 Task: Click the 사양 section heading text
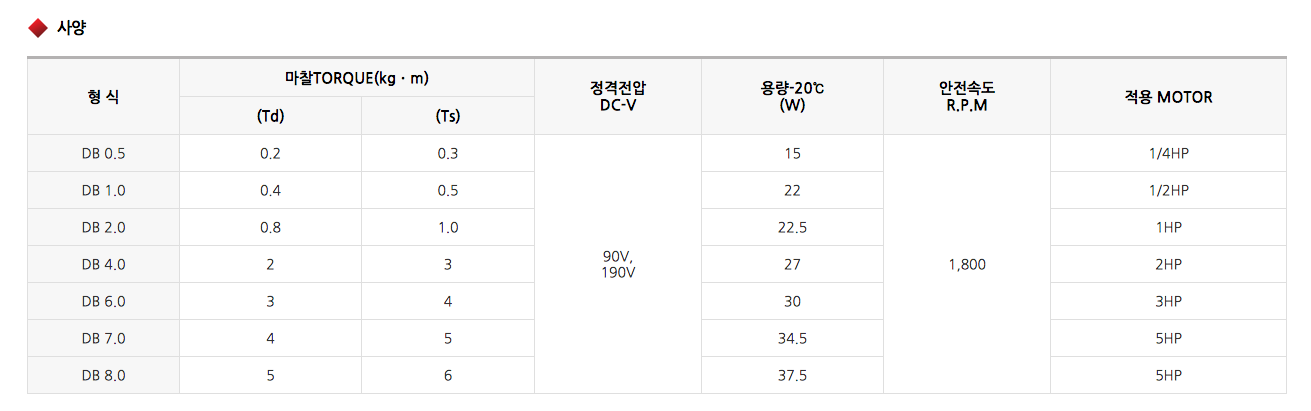[72, 28]
